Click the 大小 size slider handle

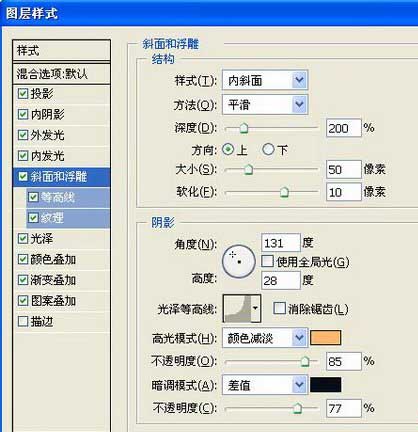(248, 170)
